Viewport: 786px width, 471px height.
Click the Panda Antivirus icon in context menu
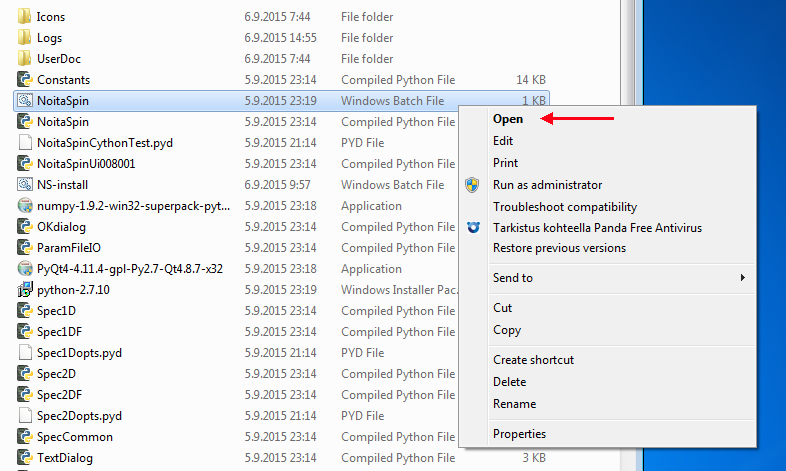(473, 227)
